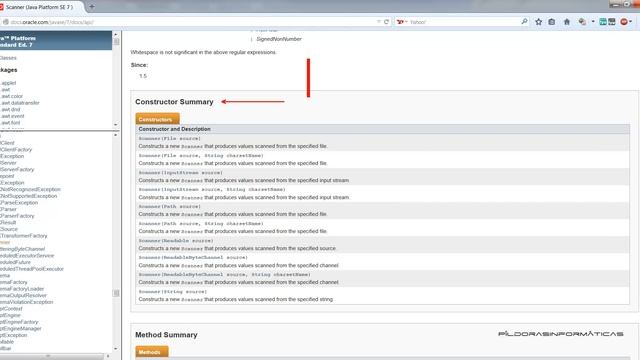Open the NotRecognizedException class link

tap(30, 189)
